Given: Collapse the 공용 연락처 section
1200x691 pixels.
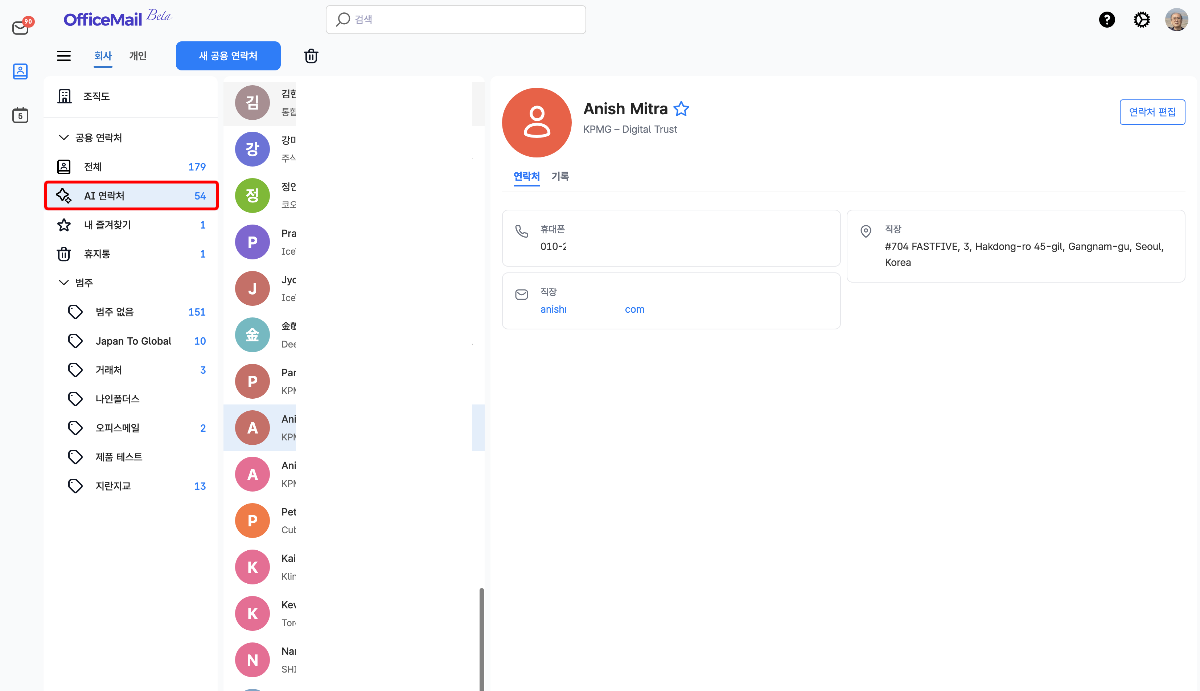Looking at the screenshot, I should pyautogui.click(x=64, y=138).
